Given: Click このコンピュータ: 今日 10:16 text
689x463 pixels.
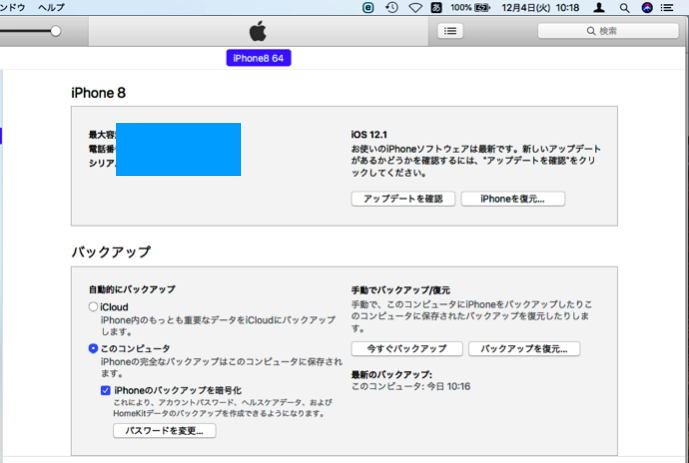Looking at the screenshot, I should tap(411, 387).
